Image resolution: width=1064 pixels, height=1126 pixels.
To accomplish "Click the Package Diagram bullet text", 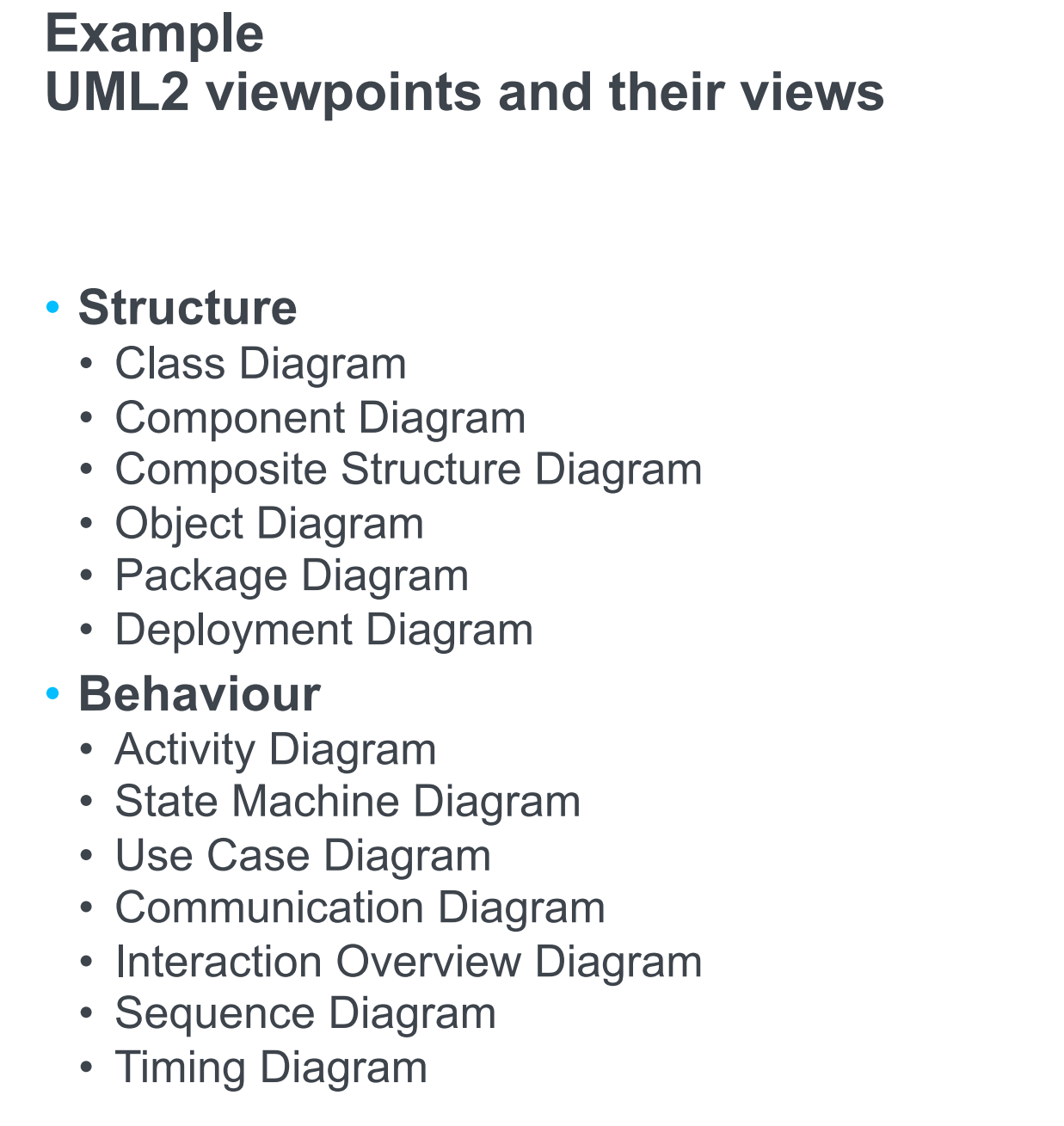I will coord(292,575).
